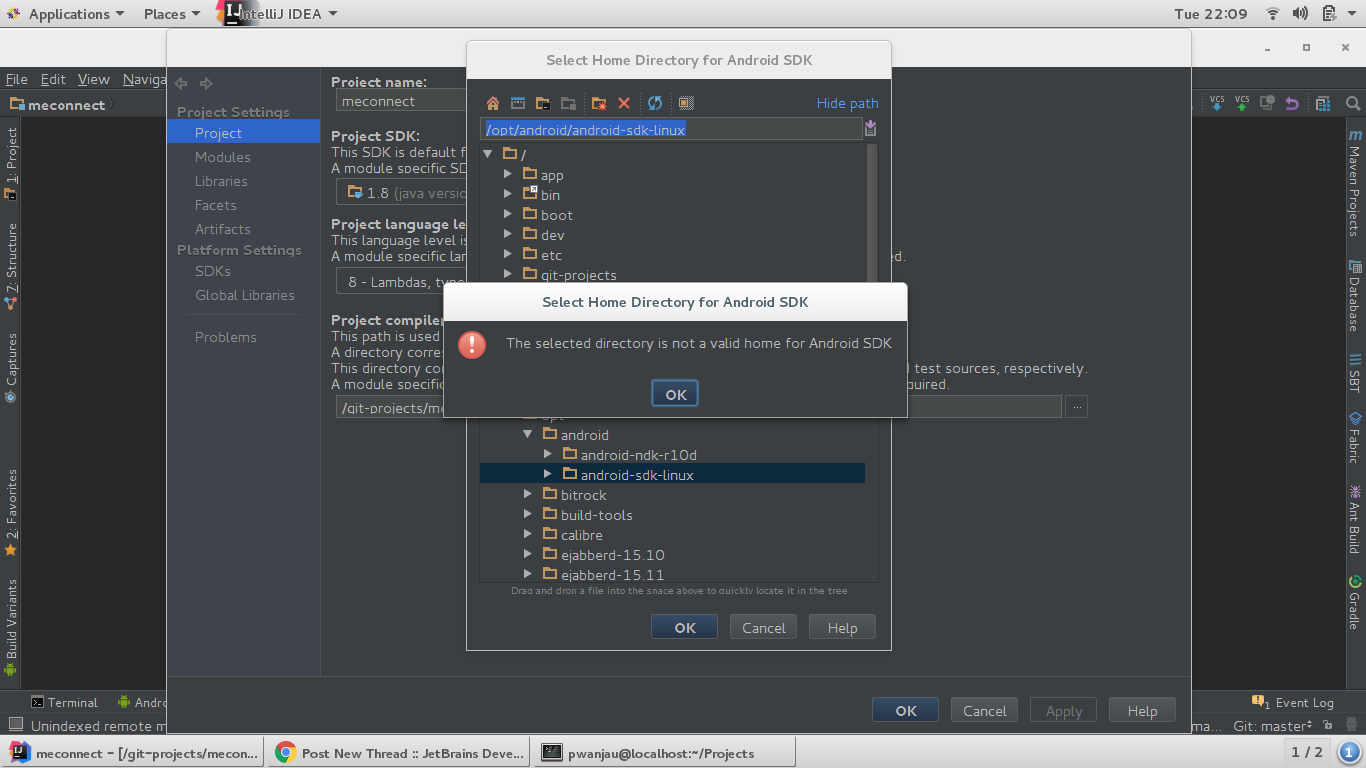Focus the SDK path input field

670,128
